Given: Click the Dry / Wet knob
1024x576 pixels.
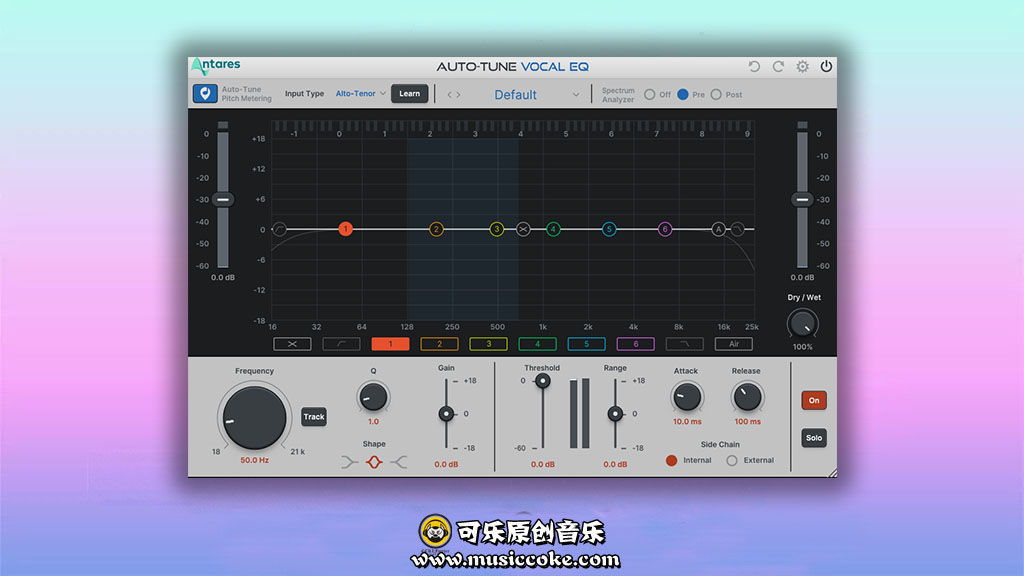Looking at the screenshot, I should click(803, 324).
